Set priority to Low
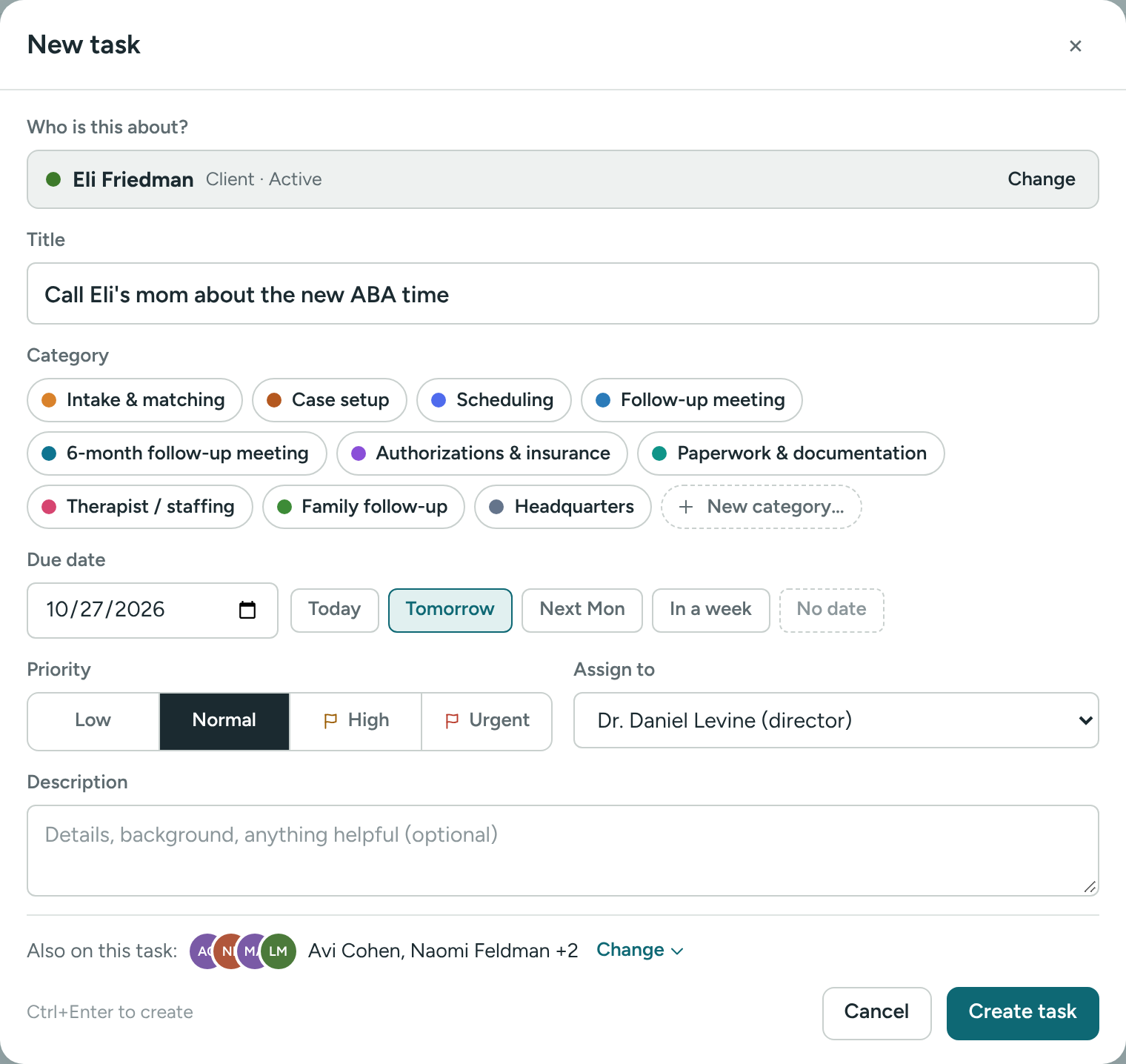Viewport: 1126px width, 1064px height. click(93, 722)
